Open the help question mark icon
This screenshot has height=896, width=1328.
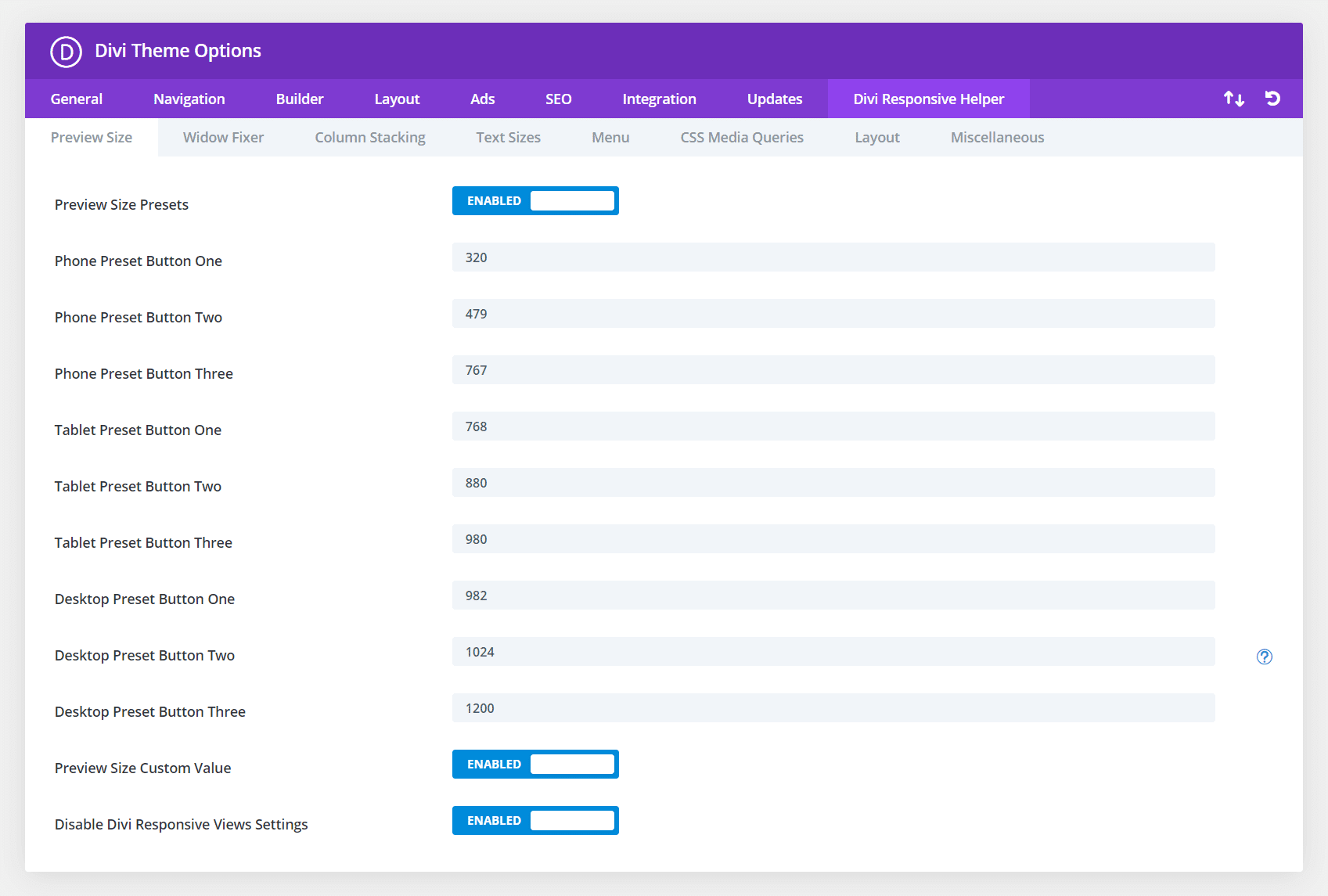point(1265,657)
